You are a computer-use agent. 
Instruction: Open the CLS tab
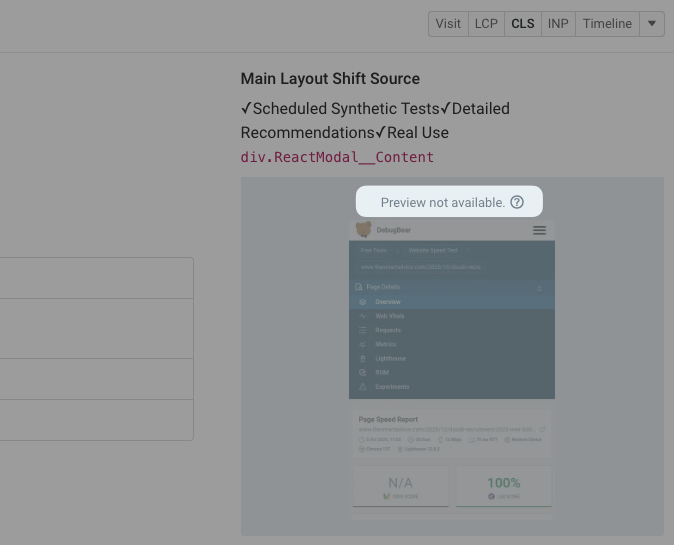(522, 24)
